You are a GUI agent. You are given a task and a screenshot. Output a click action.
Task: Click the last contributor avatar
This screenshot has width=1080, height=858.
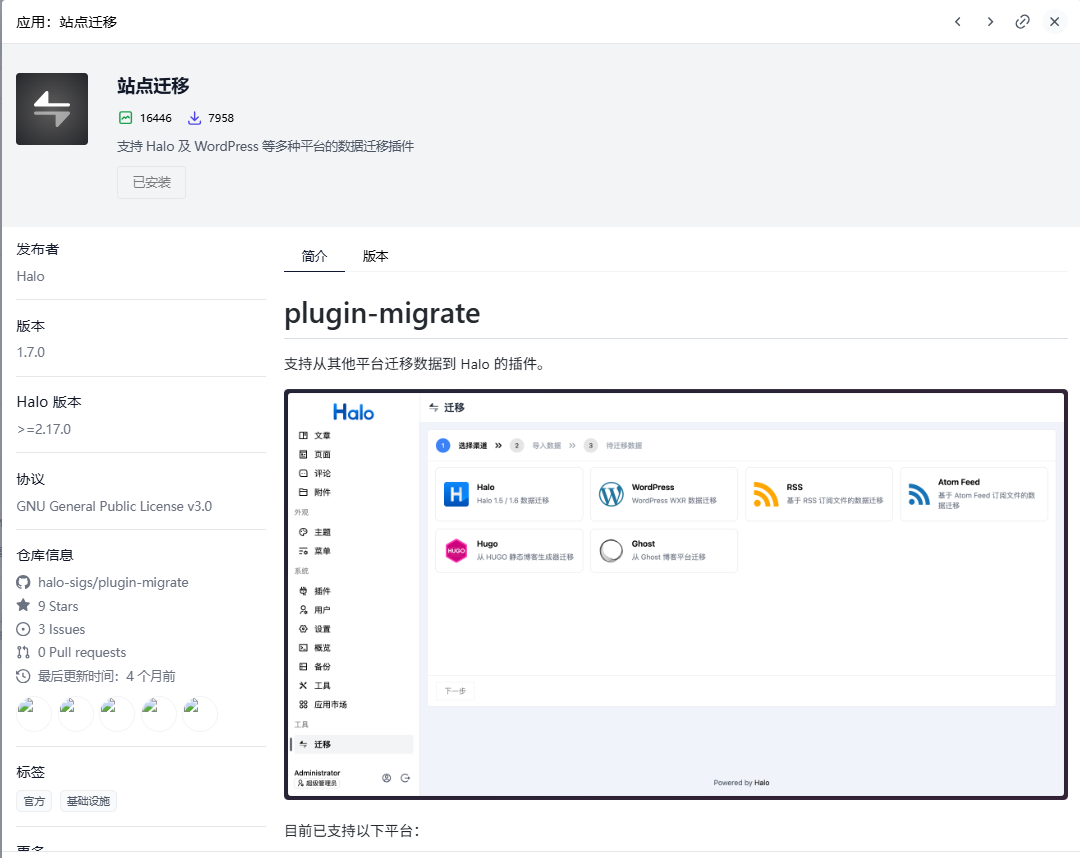pyautogui.click(x=200, y=714)
